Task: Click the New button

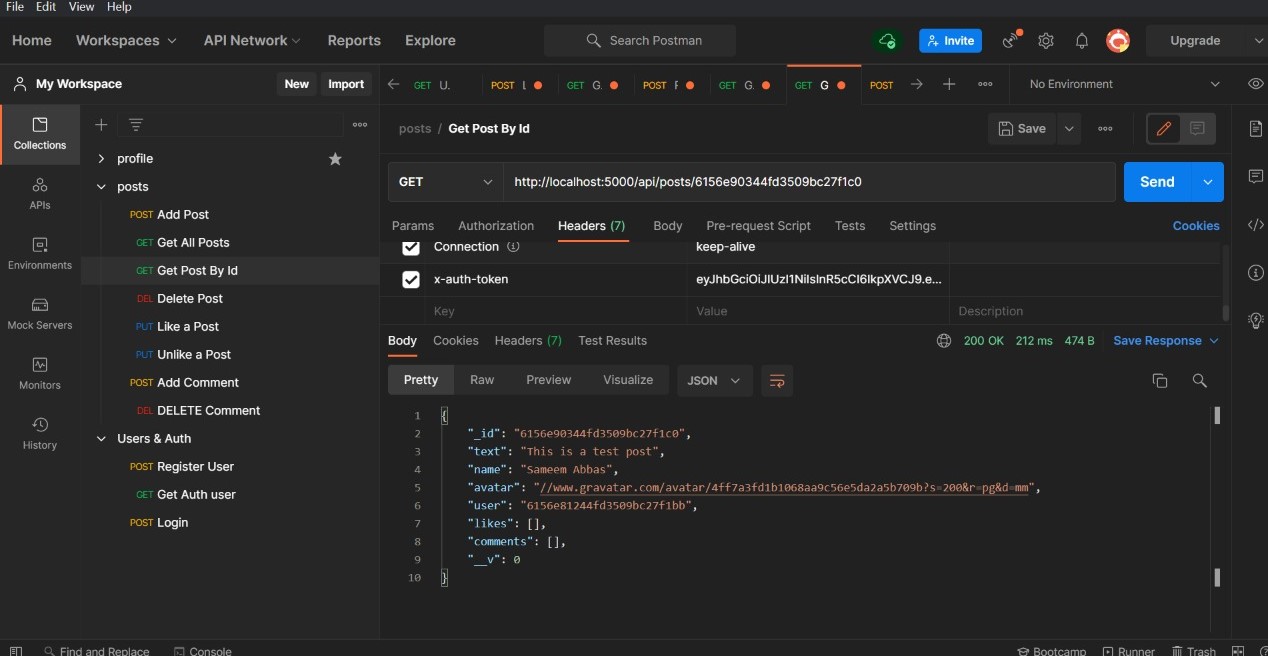Action: [x=297, y=84]
